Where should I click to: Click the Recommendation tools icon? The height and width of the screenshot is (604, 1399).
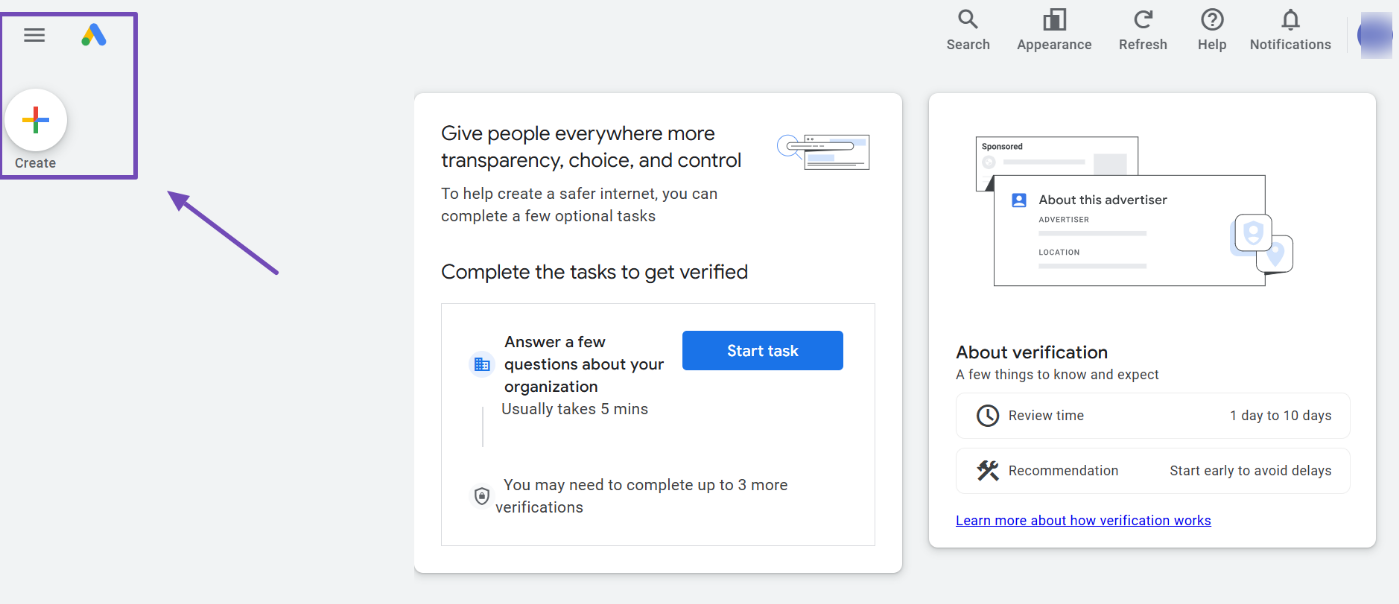point(987,471)
